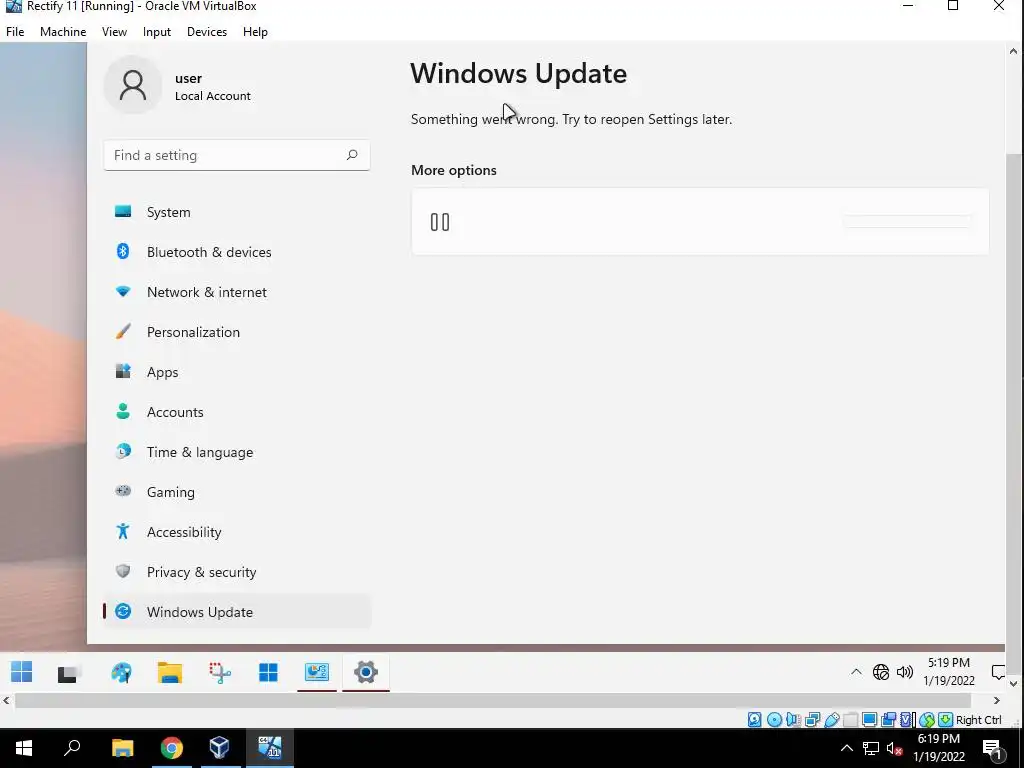Screen dimensions: 1024x768
Task: Click the pause icon under More options
Action: [440, 222]
